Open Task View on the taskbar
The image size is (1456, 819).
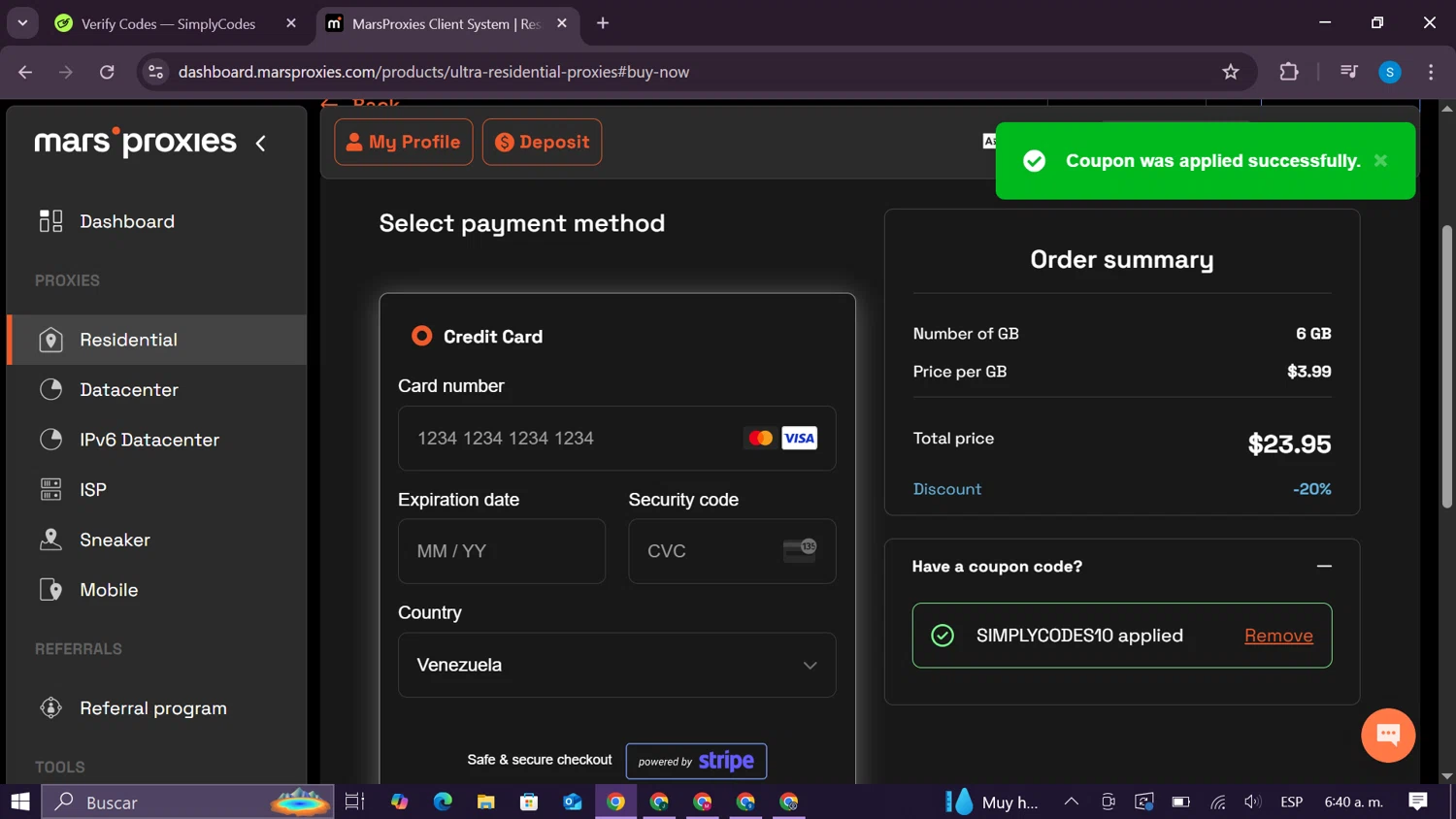pos(354,802)
